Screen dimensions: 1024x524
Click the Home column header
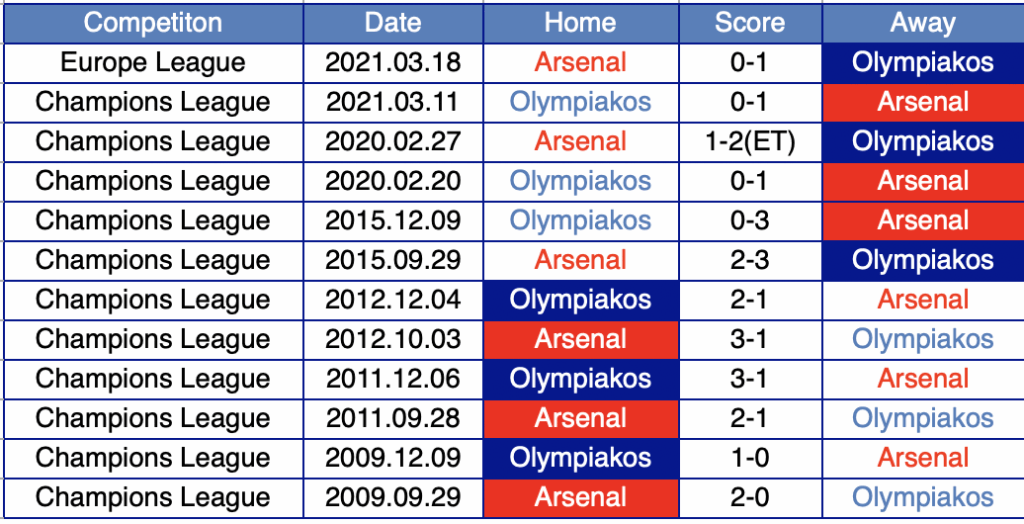tap(581, 24)
